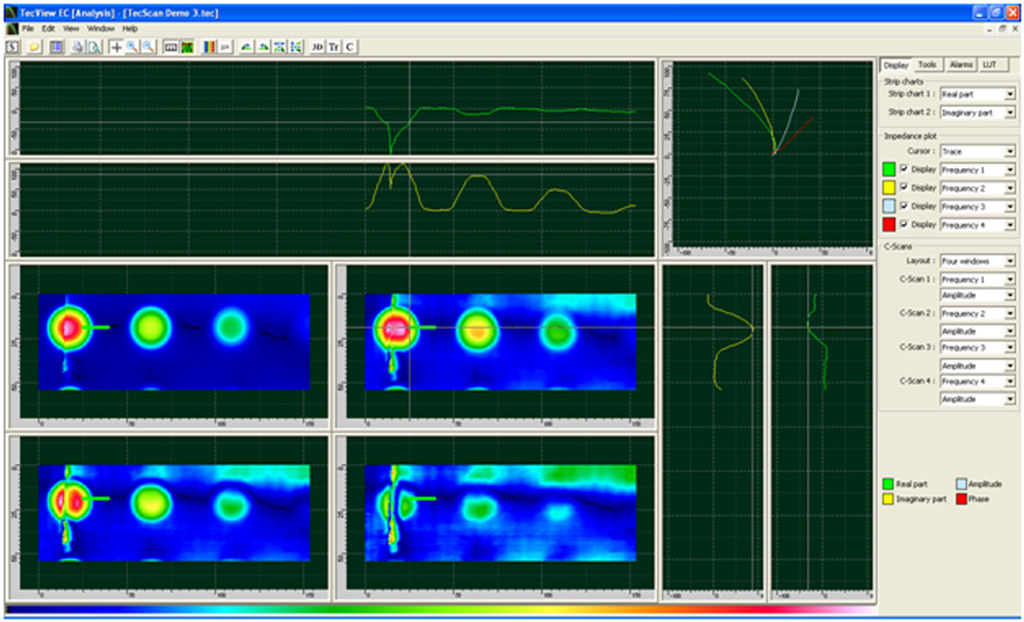Click the top-left C-scan image
This screenshot has height=622, width=1024.
174,342
